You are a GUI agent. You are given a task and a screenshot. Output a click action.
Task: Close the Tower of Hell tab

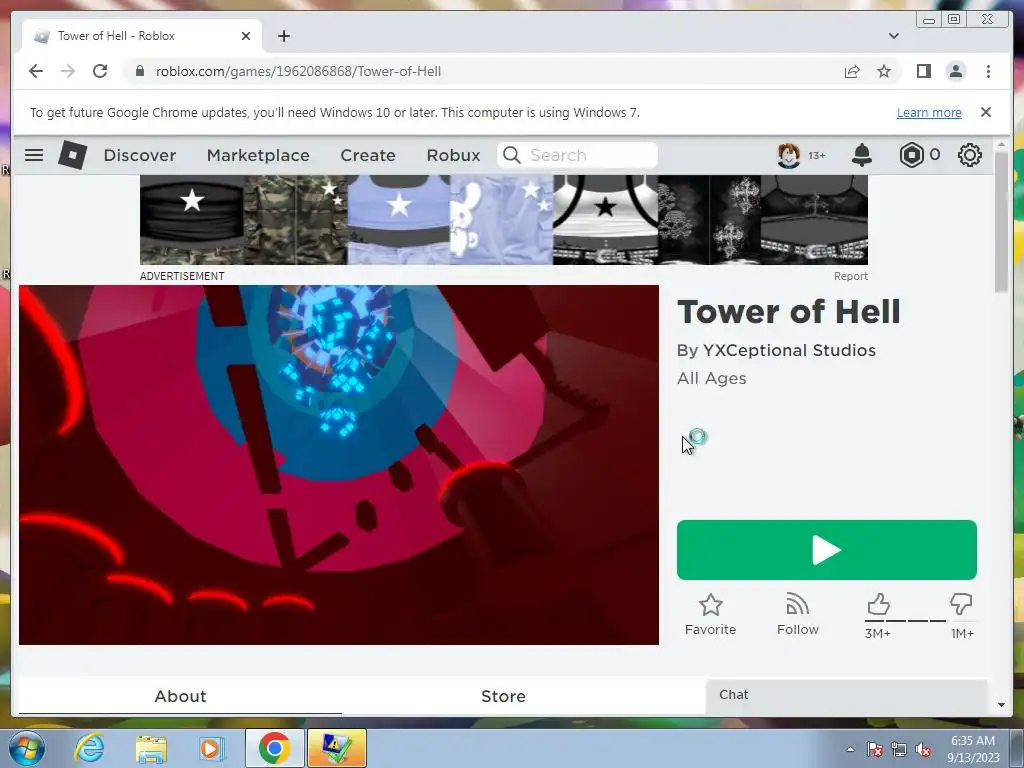(x=246, y=36)
